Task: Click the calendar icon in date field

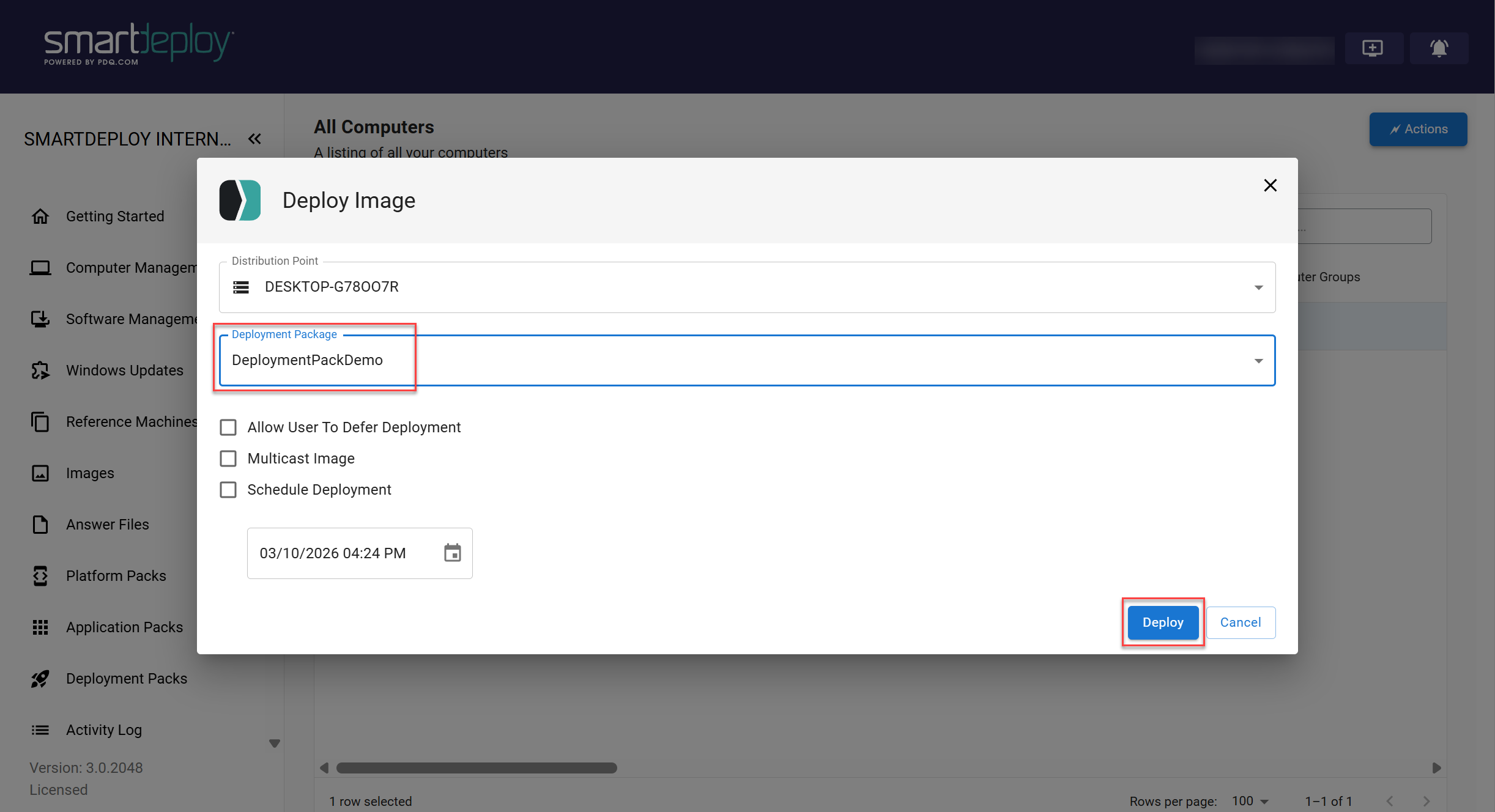Action: click(452, 553)
